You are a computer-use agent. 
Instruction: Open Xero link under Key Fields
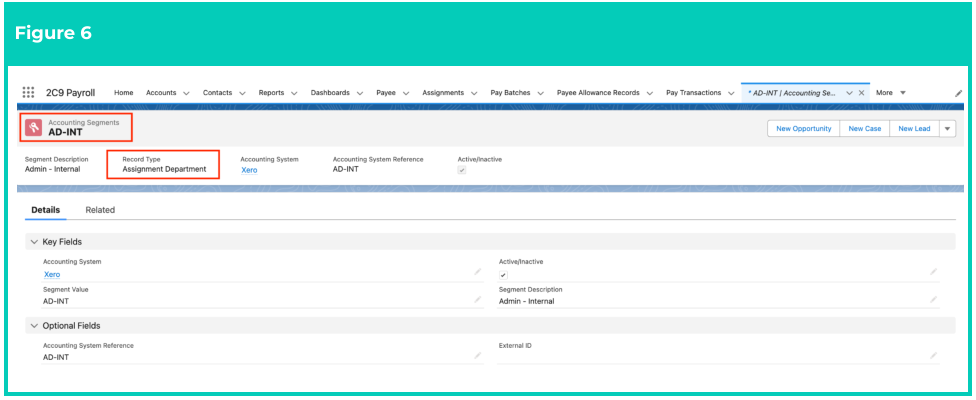tap(52, 274)
